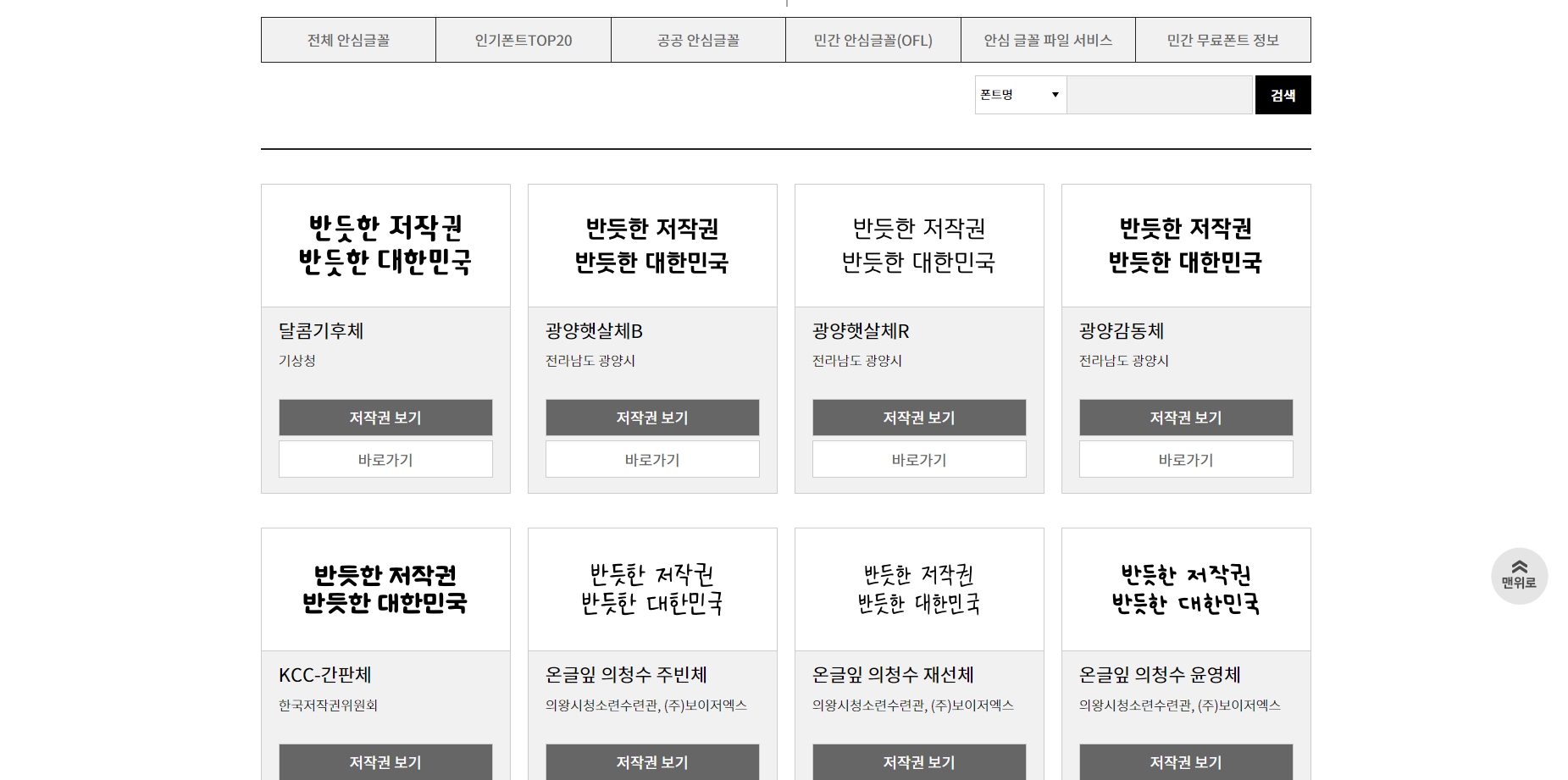Go to 안심 글꼴 파일 서비스 tab
The image size is (1568, 780).
pos(1048,40)
